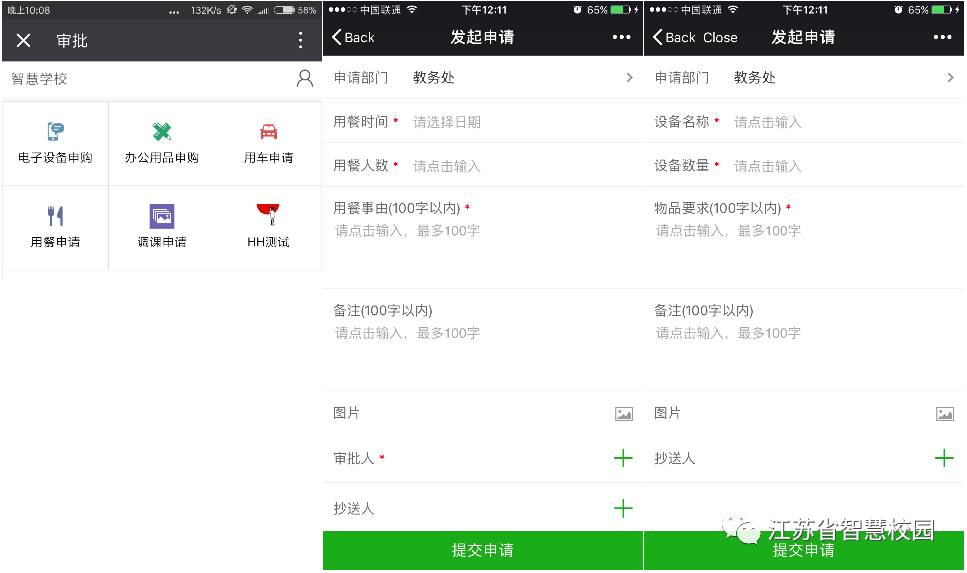Open 办公用品申购 application
967x573 pixels.
pyautogui.click(x=162, y=143)
